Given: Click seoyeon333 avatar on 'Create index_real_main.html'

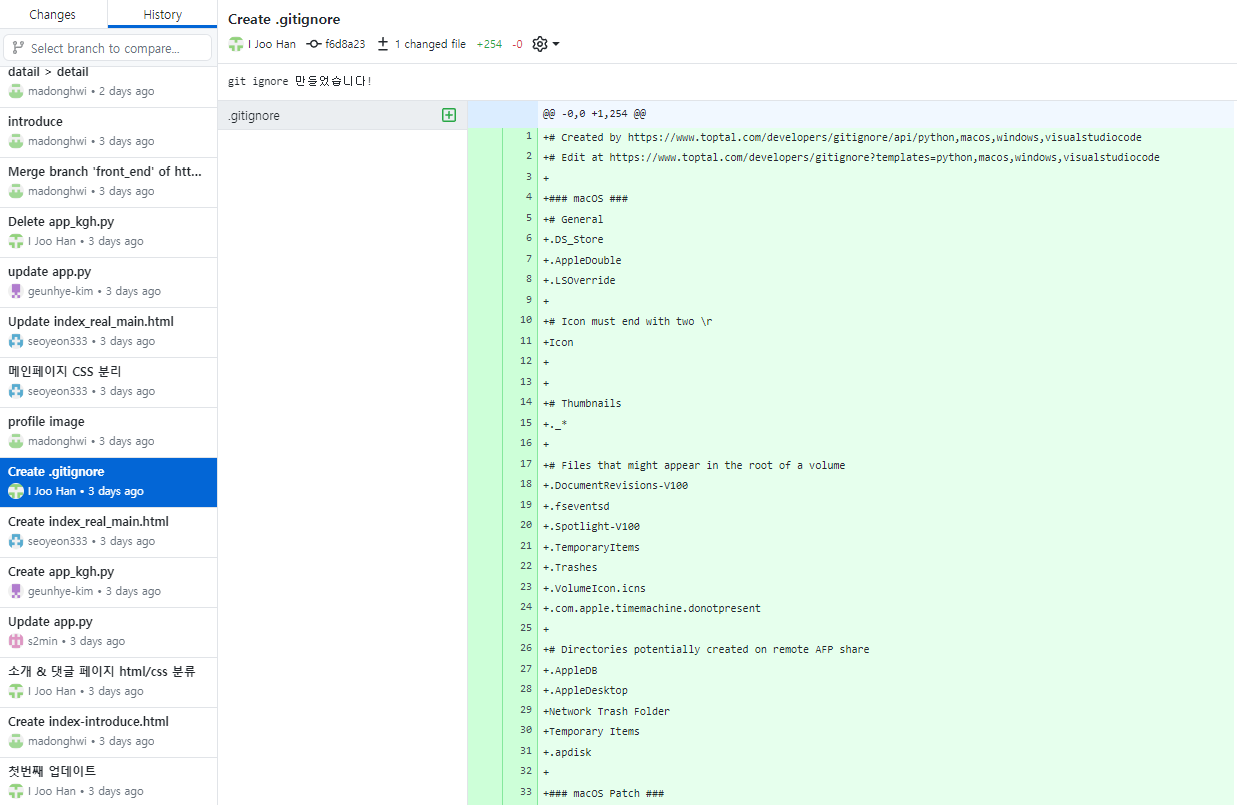Looking at the screenshot, I should point(15,541).
